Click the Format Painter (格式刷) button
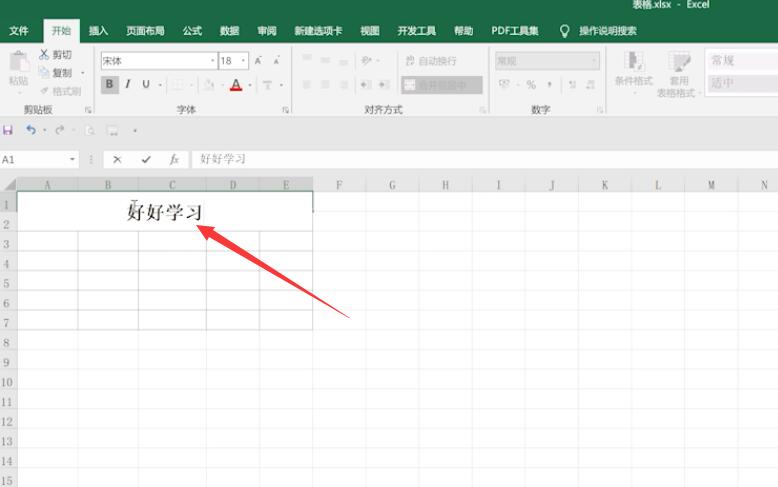The height and width of the screenshot is (487, 778). click(61, 91)
